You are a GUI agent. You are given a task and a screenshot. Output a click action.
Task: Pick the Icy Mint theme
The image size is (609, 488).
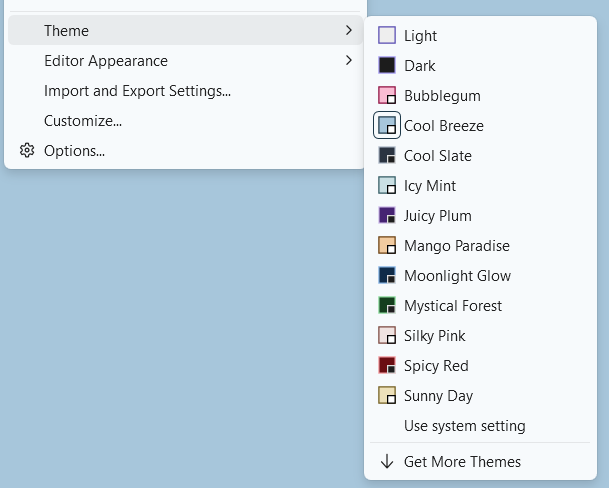pyautogui.click(x=430, y=186)
